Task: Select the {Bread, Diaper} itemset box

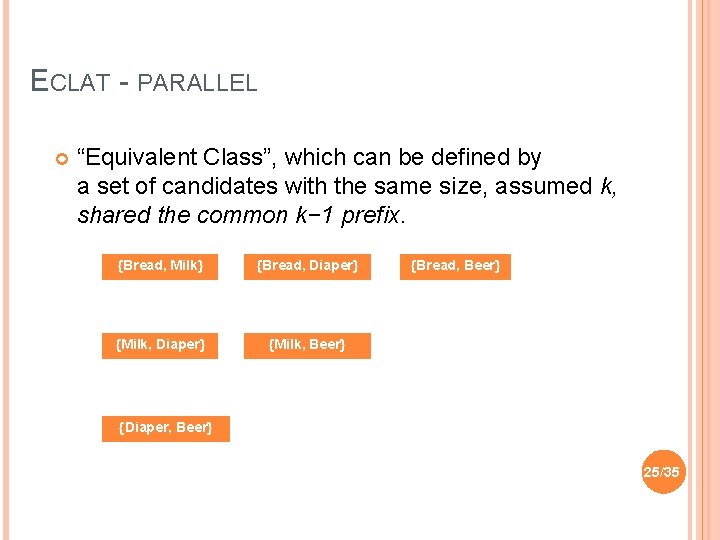Action: 308,266
